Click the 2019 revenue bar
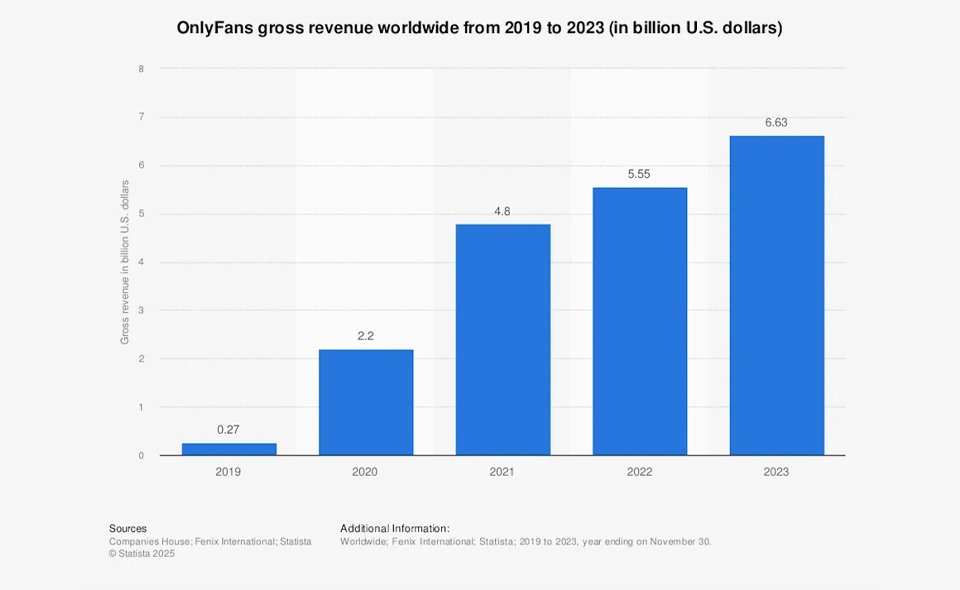Viewport: 960px width, 590px height. pyautogui.click(x=229, y=449)
